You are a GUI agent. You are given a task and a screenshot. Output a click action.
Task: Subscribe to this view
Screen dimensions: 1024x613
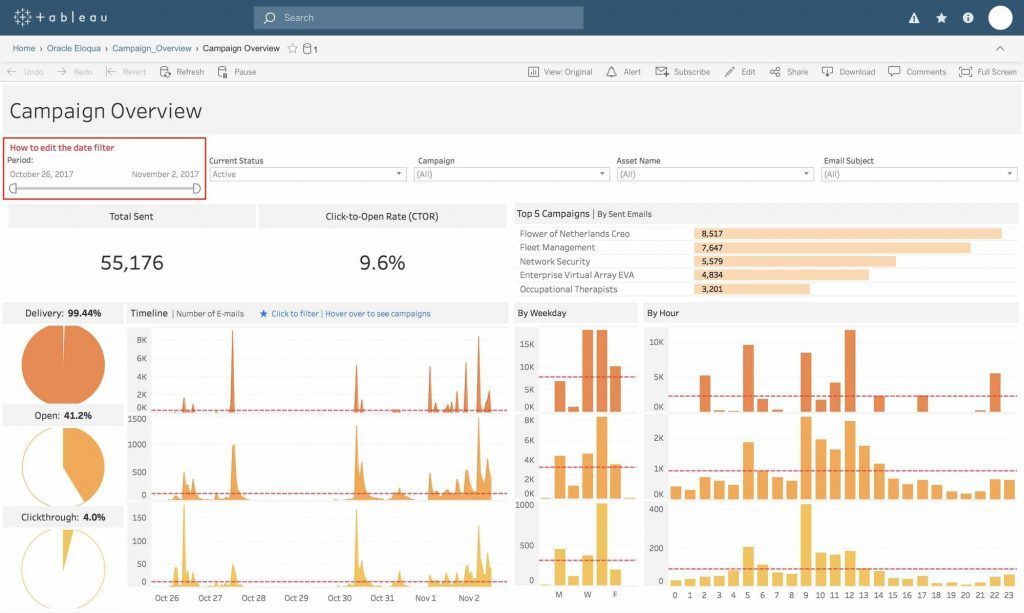click(683, 72)
